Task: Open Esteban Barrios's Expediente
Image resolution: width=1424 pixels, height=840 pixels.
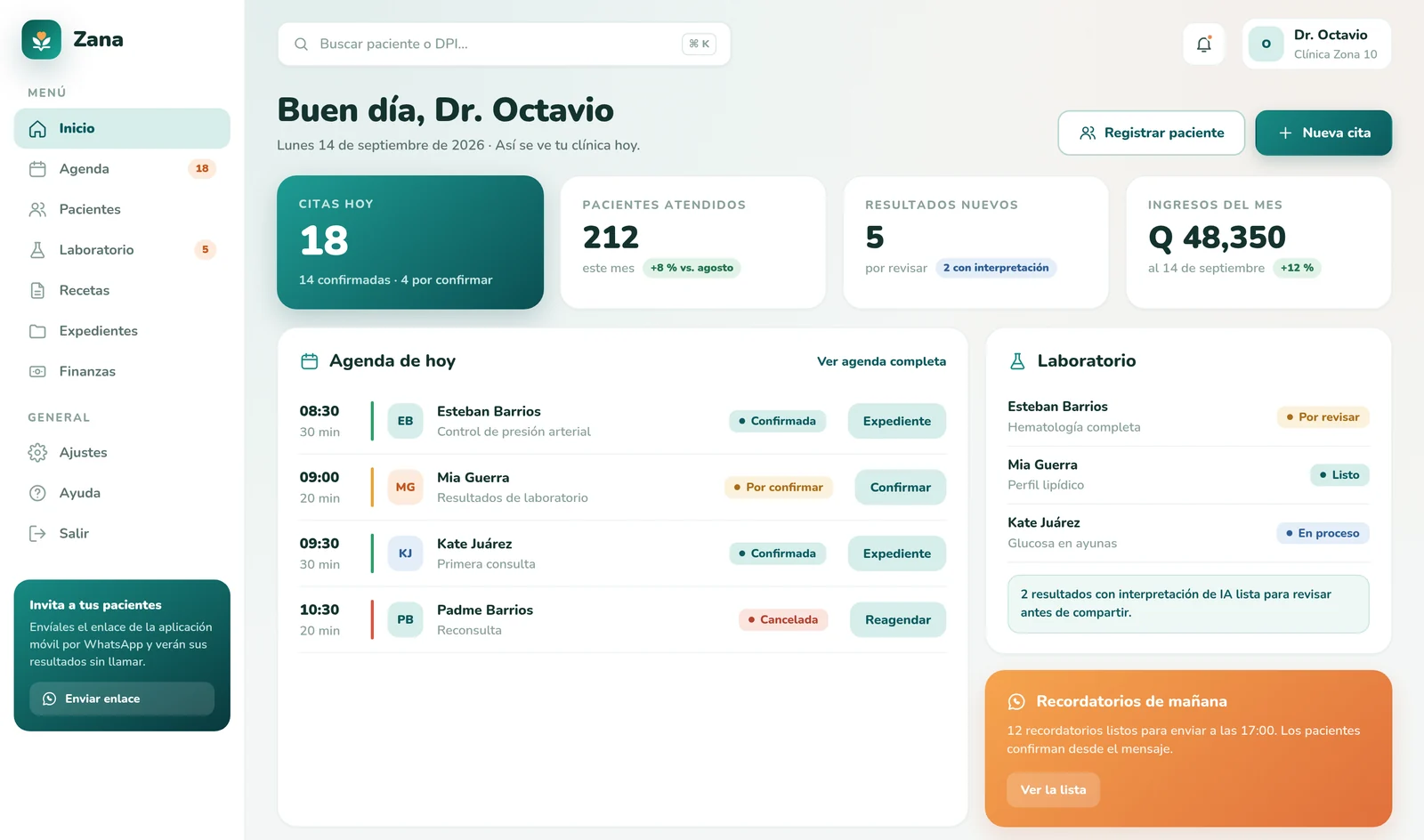Action: tap(896, 421)
